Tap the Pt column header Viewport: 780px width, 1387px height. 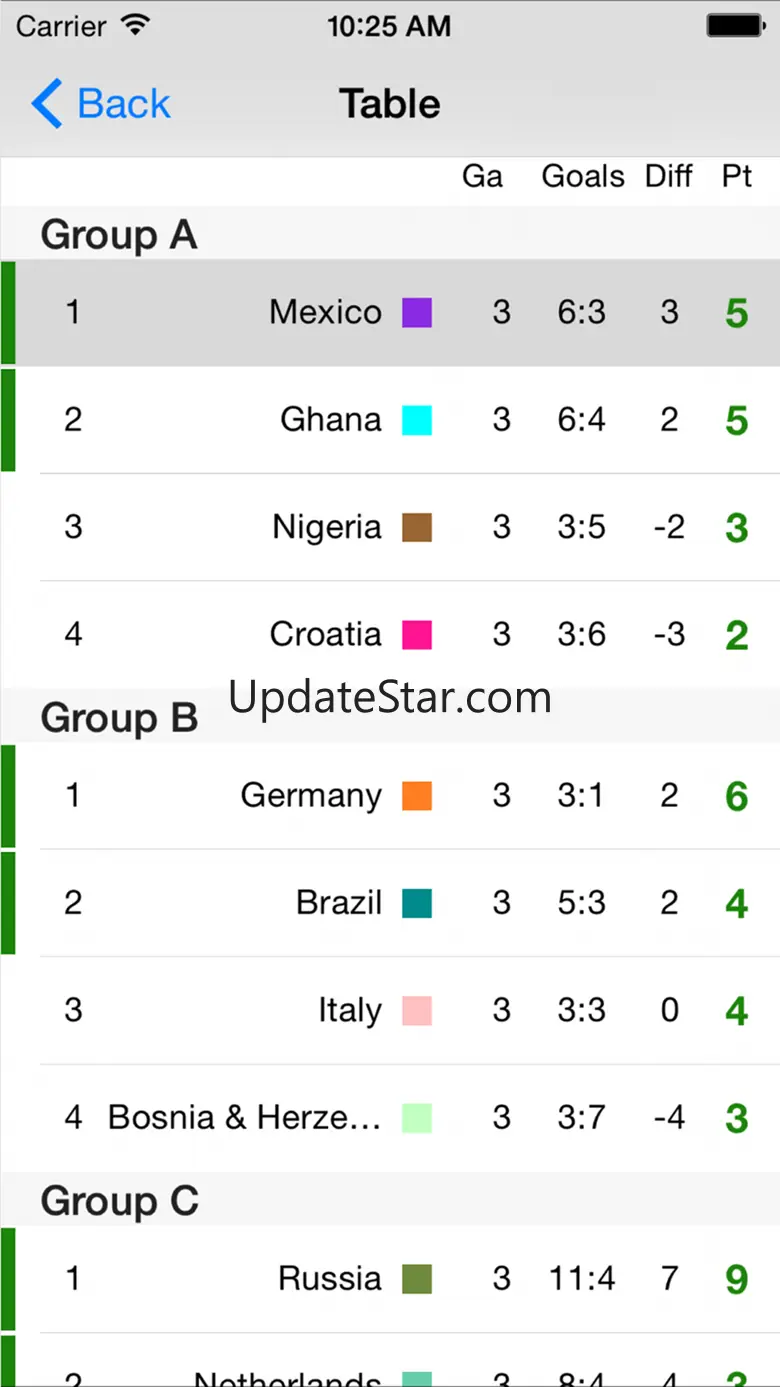pos(737,177)
